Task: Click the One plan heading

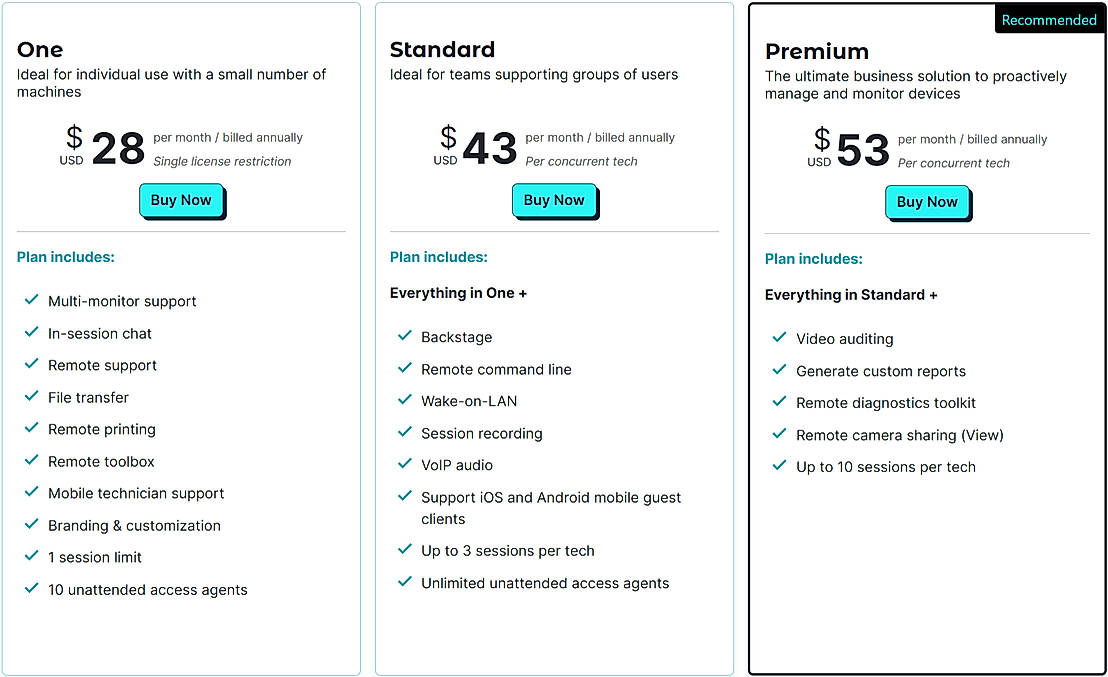Action: click(x=40, y=49)
